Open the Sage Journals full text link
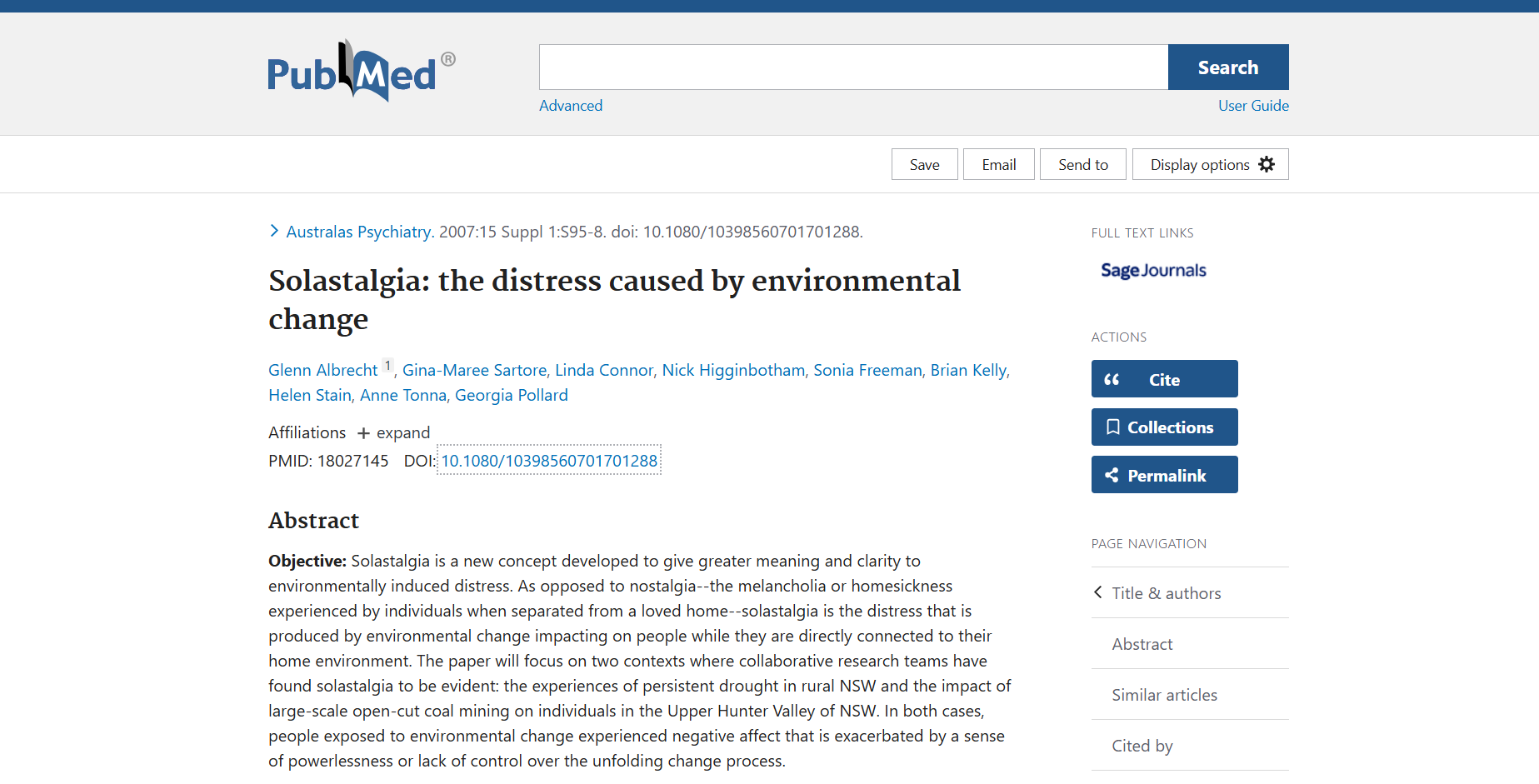Viewport: 1539px width, 784px height. 1152,270
